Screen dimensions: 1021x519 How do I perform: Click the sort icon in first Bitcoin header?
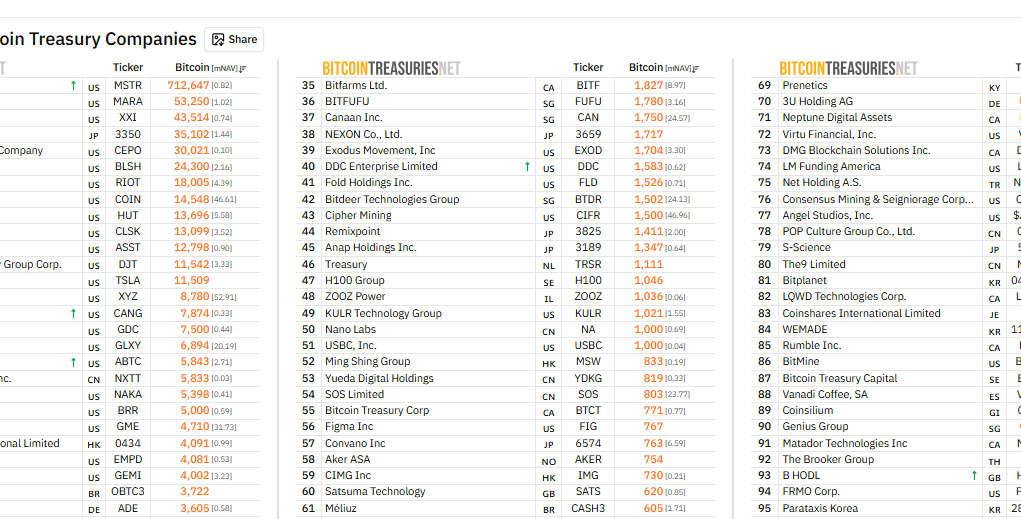[x=243, y=68]
